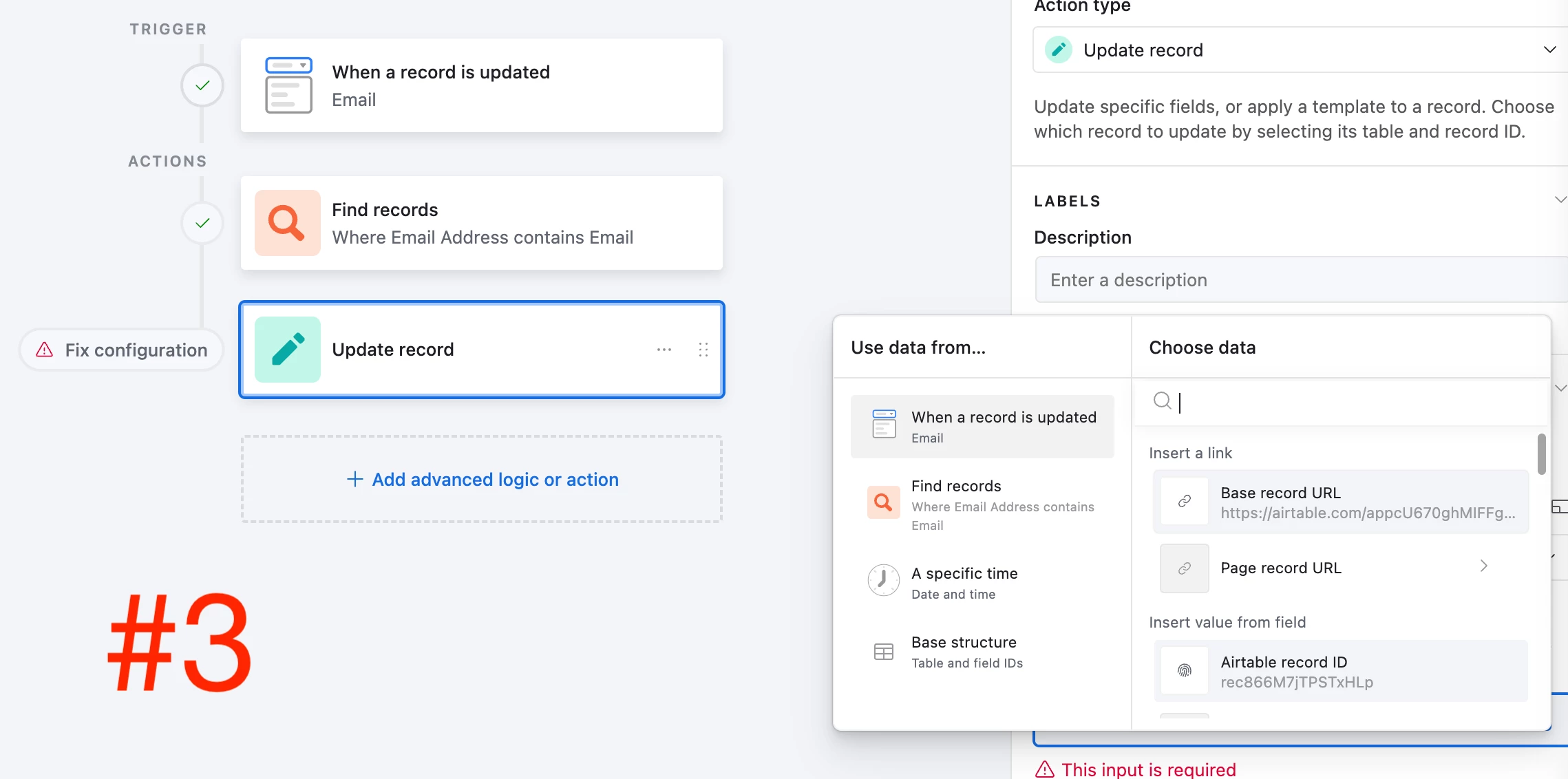Click the trigger form icon for record updated
This screenshot has height=779, width=1568.
288,85
